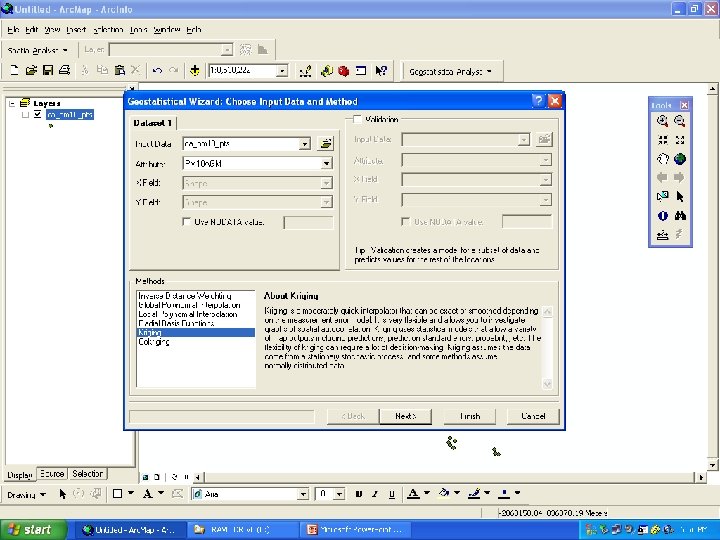Screen dimensions: 720x540
Task: Open the fill color swatch dropdown
Action: click(x=457, y=494)
